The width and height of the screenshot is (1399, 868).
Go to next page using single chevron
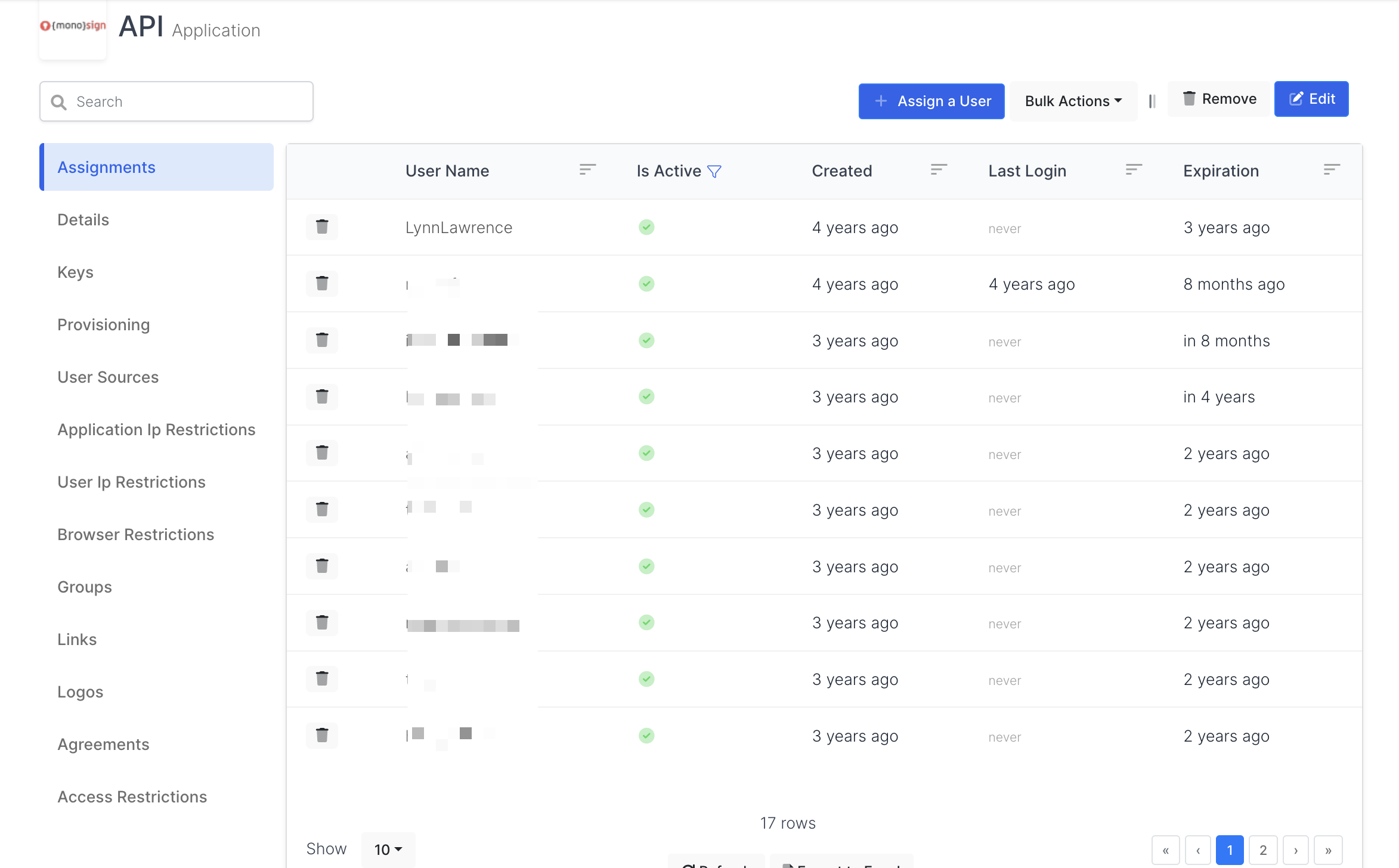1296,850
